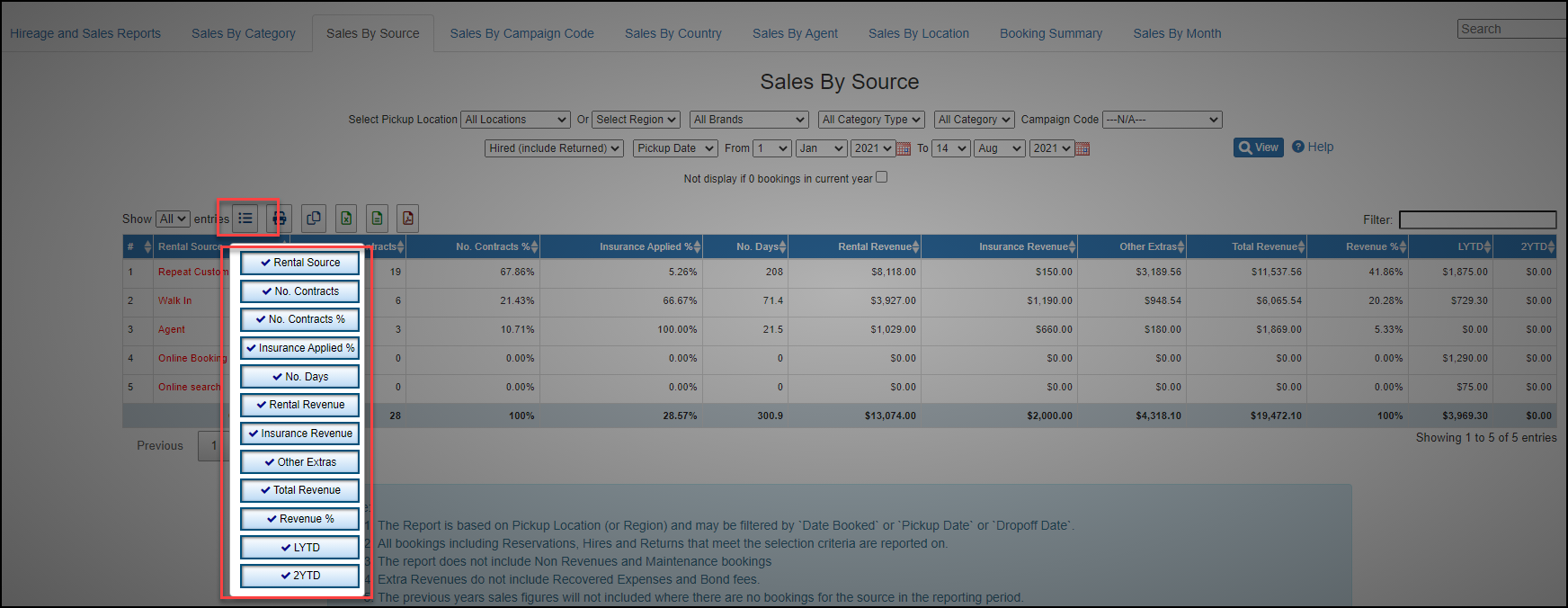The image size is (1568, 608).
Task: Click the print icon in table toolbar
Action: [280, 219]
